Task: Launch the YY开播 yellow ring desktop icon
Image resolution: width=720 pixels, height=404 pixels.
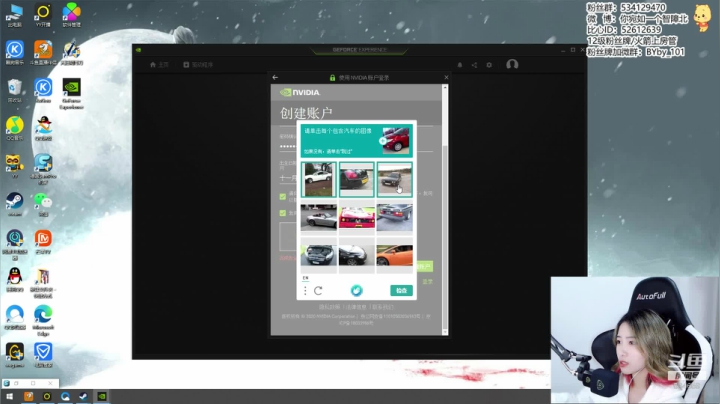Action: point(43,15)
